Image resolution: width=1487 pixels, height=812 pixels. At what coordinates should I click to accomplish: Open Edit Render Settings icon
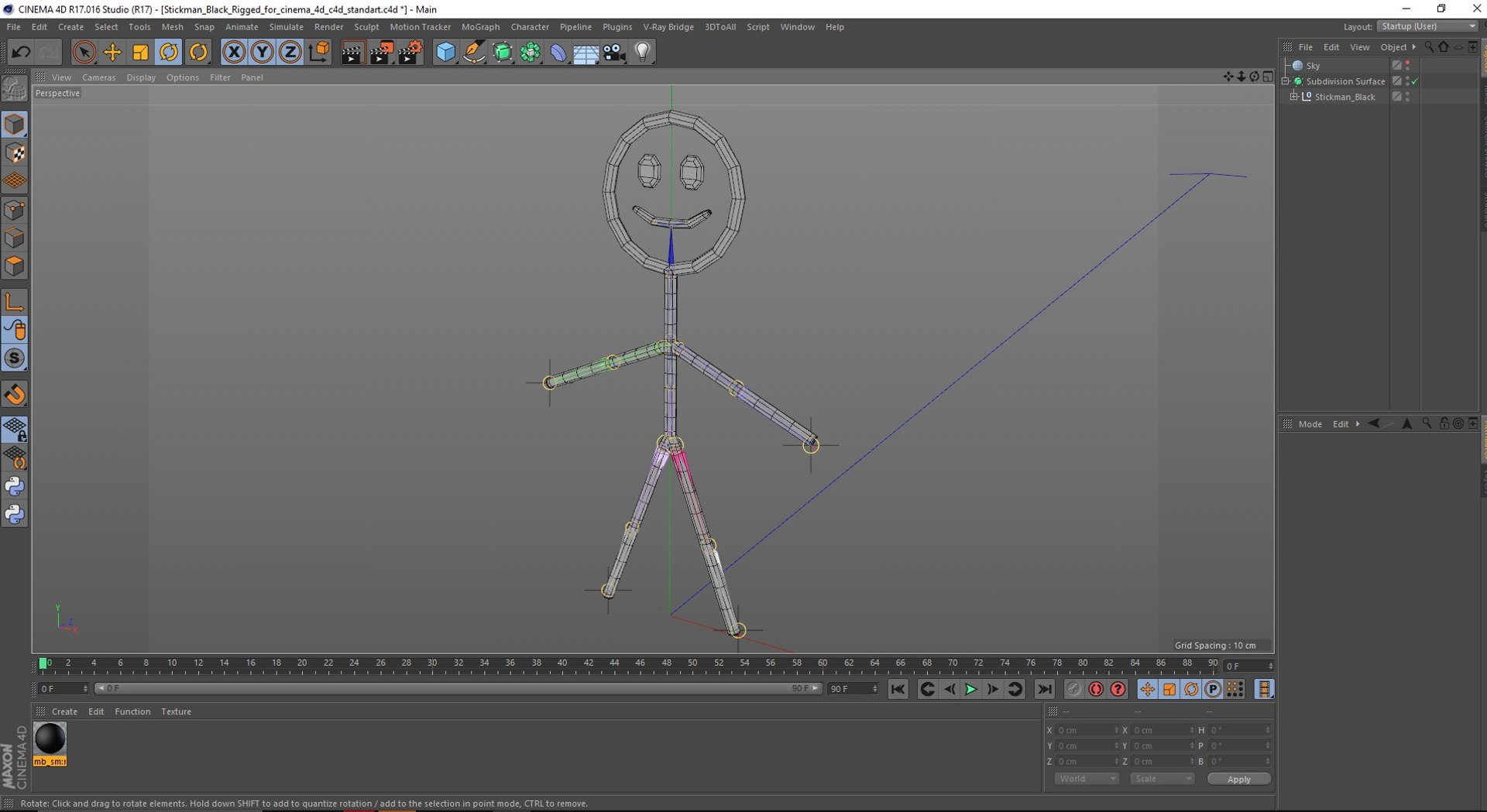pyautogui.click(x=410, y=53)
